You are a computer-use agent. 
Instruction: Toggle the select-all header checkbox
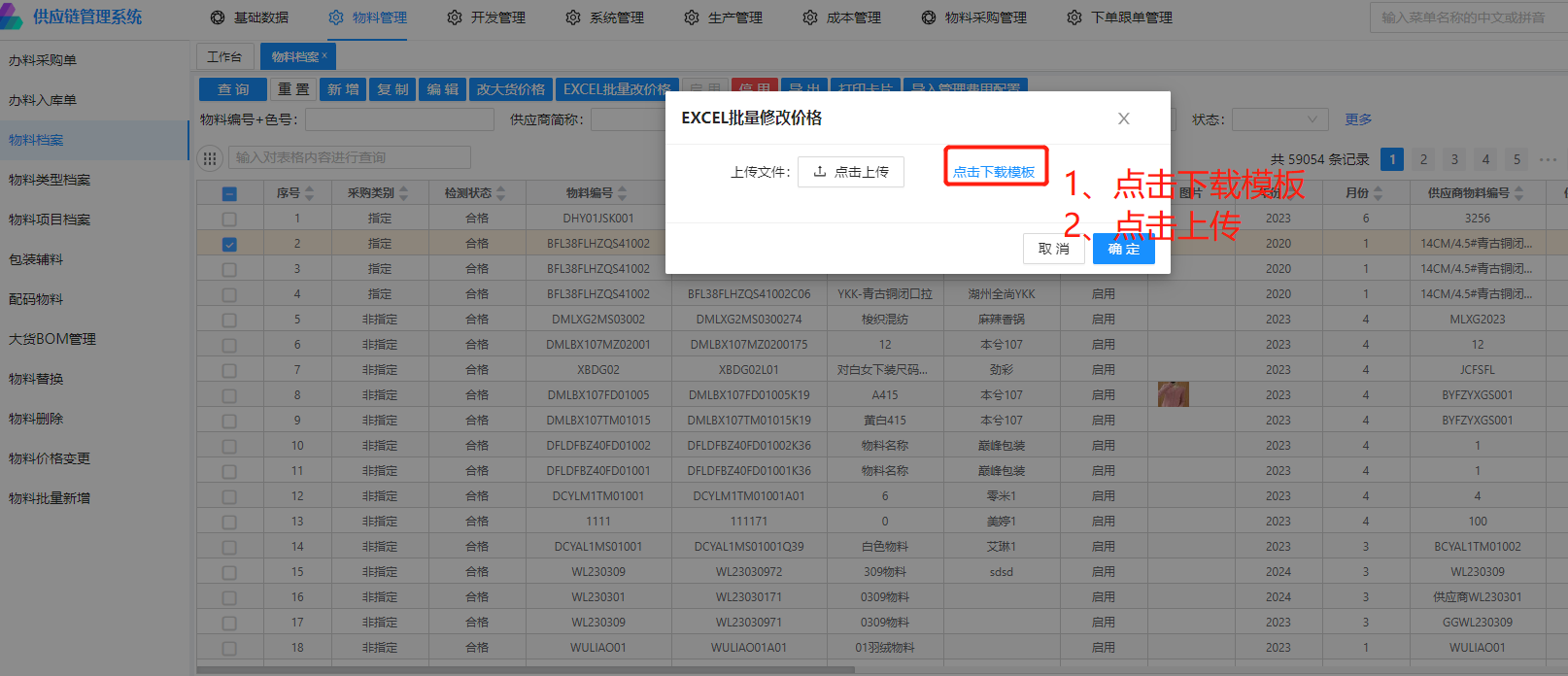point(229,193)
